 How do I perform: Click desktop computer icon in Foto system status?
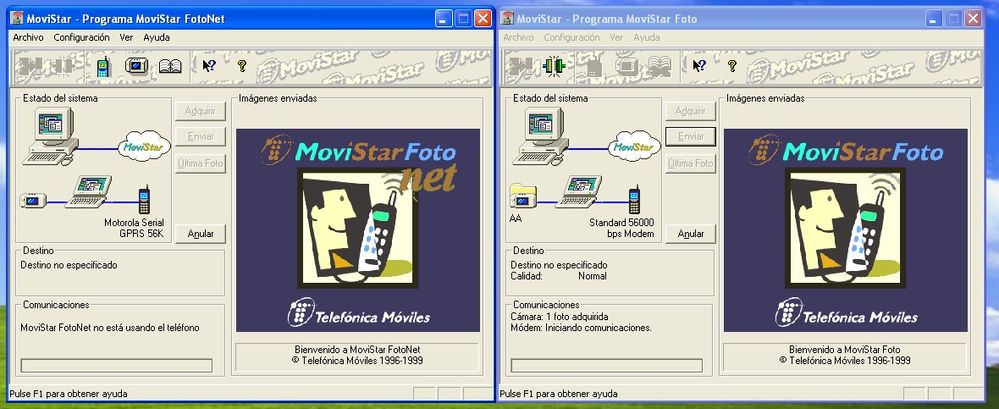click(542, 136)
